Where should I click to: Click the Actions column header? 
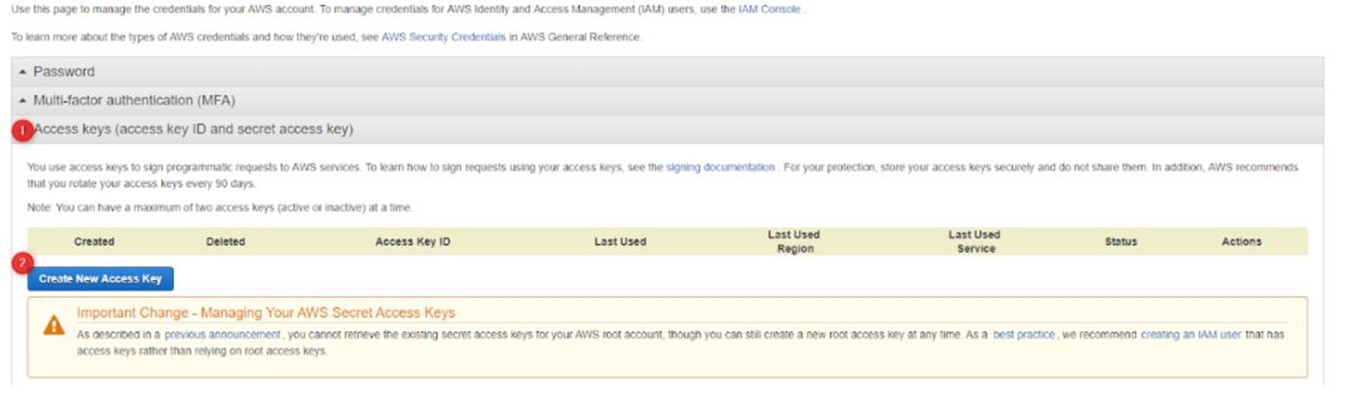pos(1241,242)
